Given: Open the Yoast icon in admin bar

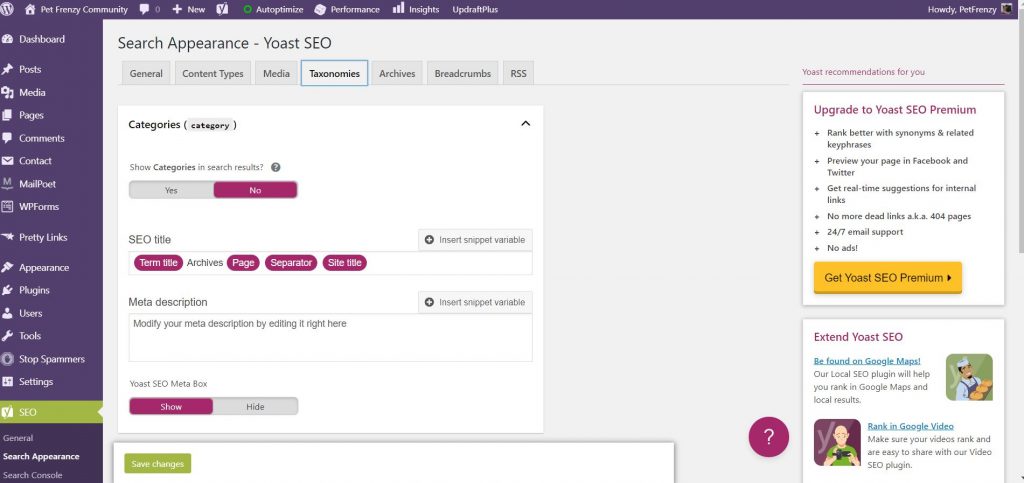Looking at the screenshot, I should [222, 9].
